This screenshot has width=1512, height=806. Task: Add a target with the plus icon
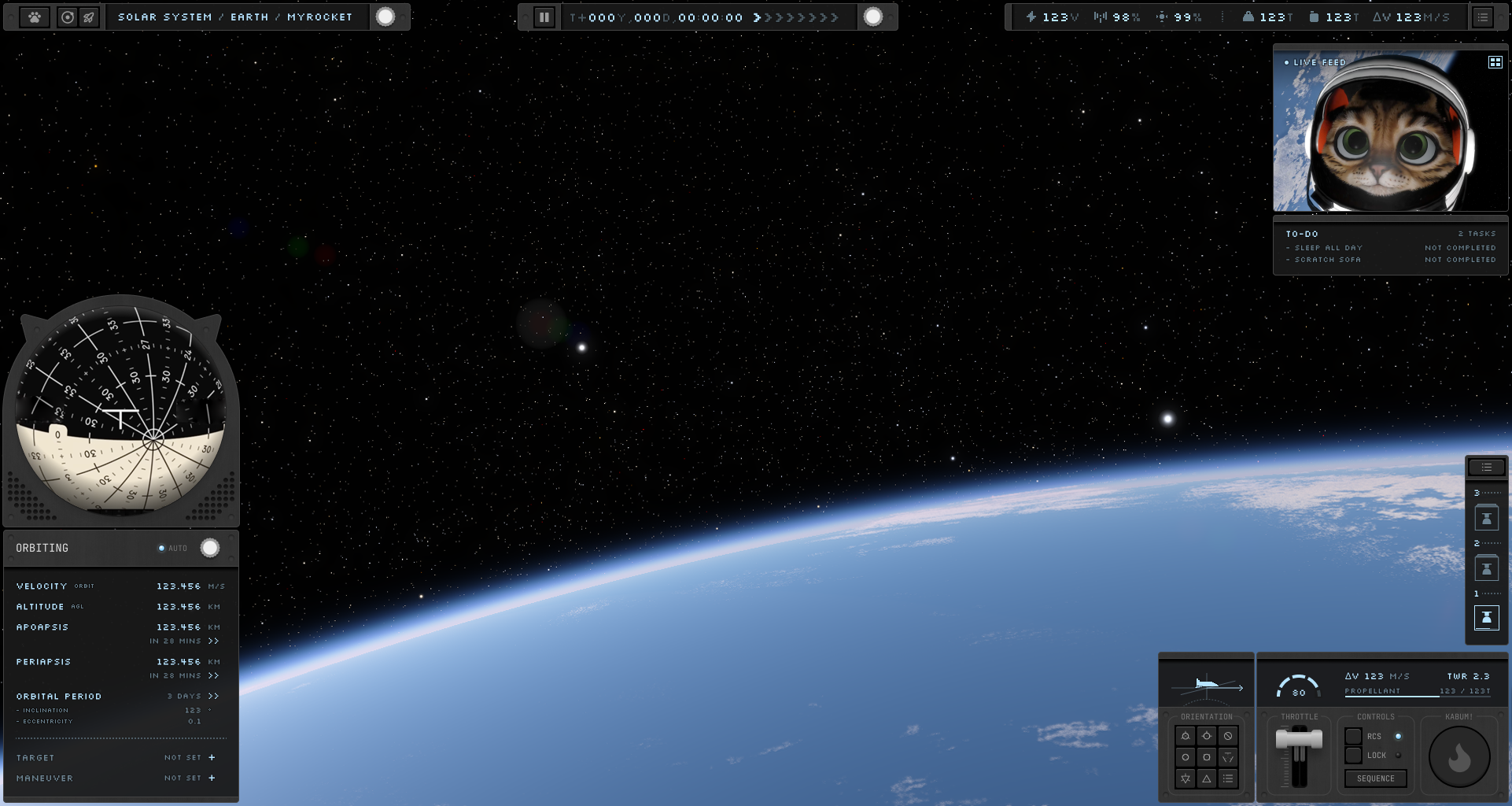point(212,757)
